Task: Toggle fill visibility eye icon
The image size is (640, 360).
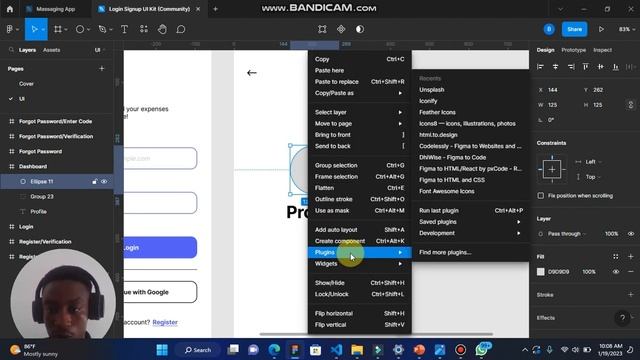Action: point(616,272)
